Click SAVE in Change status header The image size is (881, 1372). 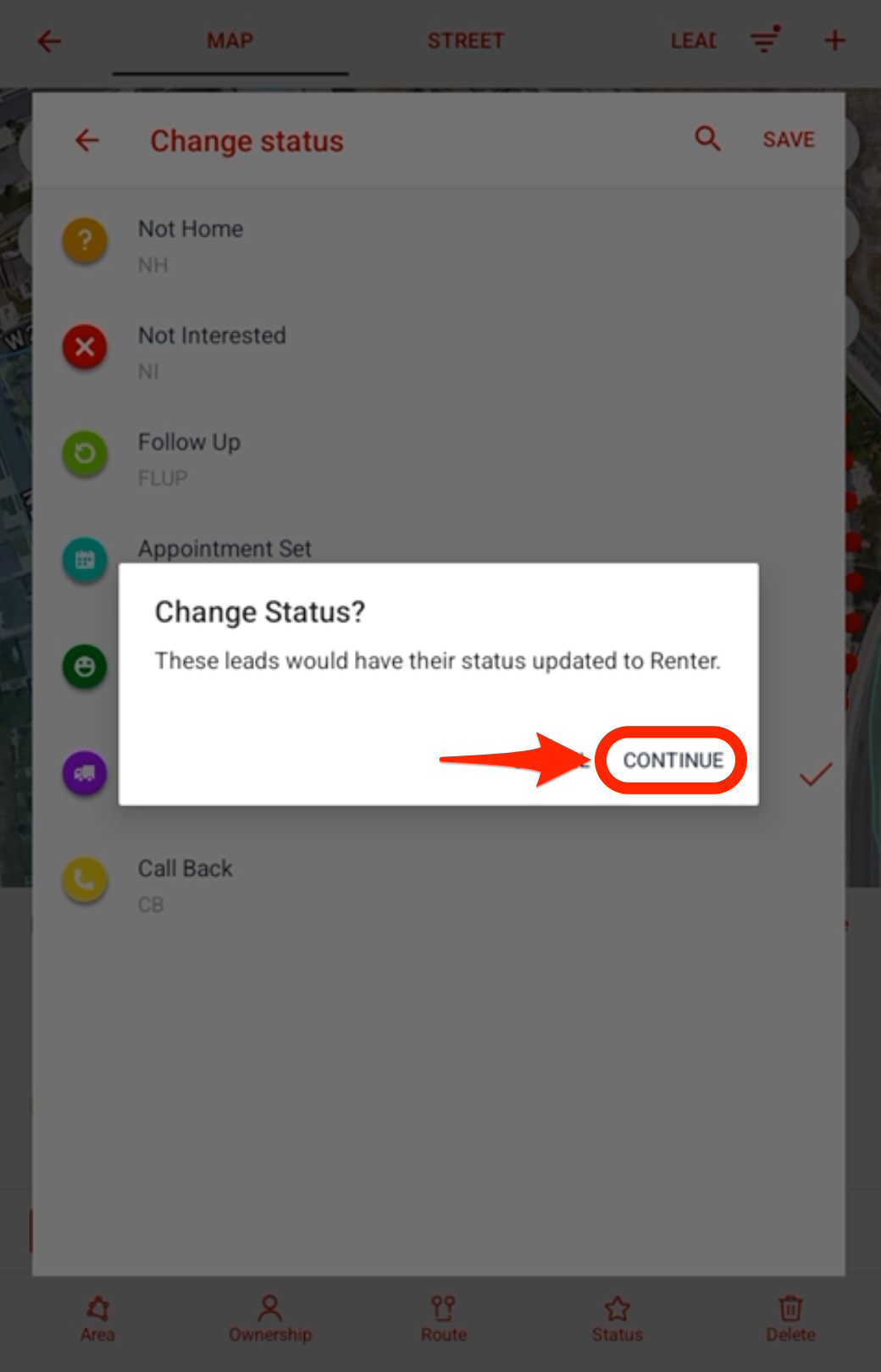[x=789, y=139]
